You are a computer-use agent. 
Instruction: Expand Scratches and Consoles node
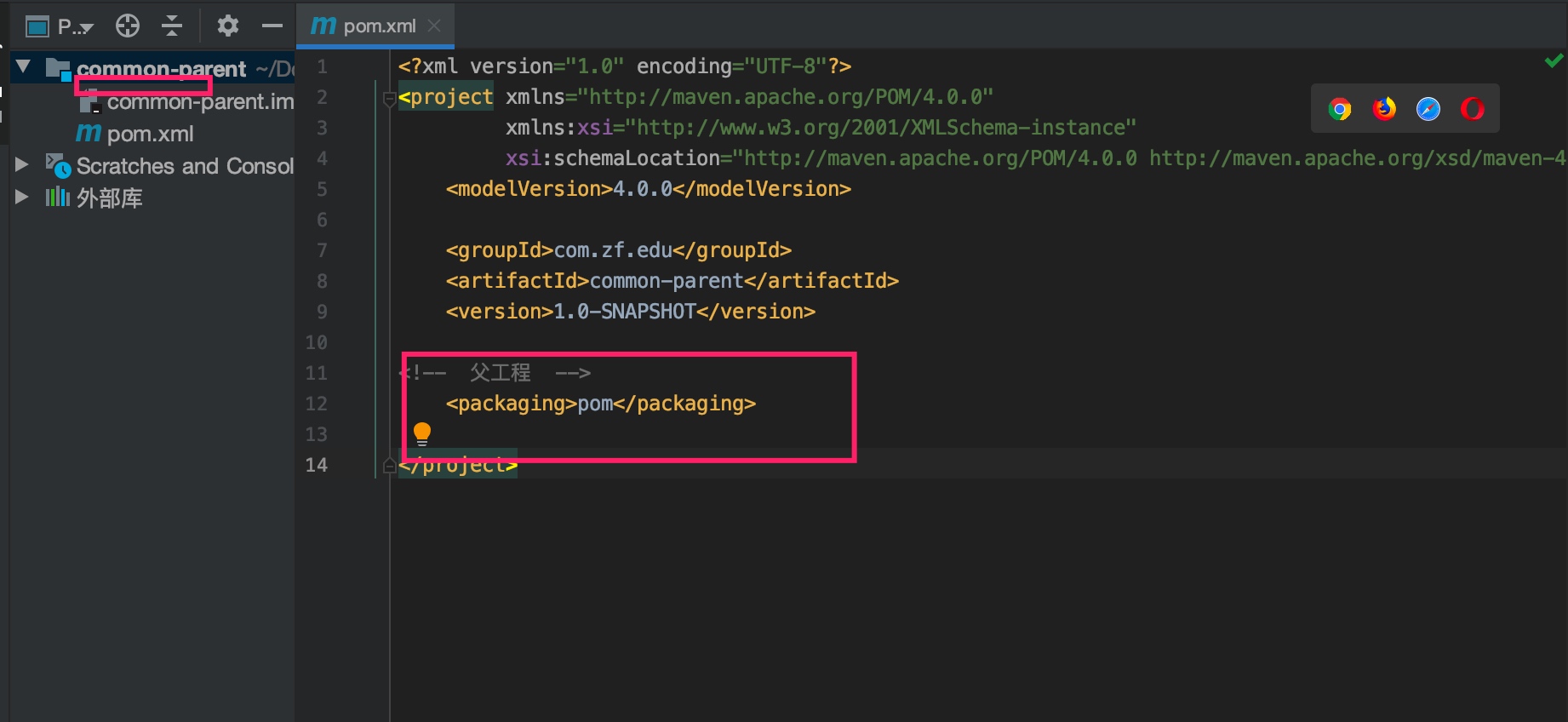pyautogui.click(x=22, y=164)
